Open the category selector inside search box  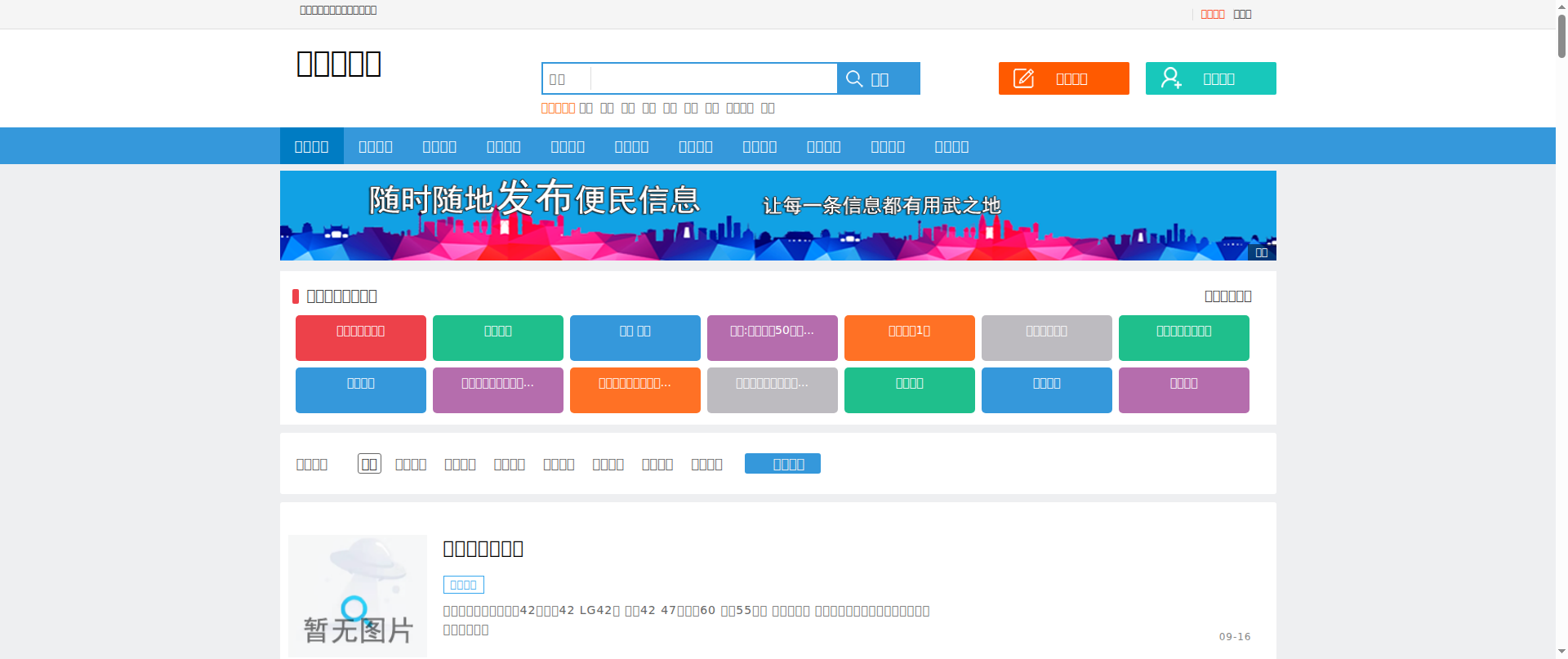tap(566, 79)
